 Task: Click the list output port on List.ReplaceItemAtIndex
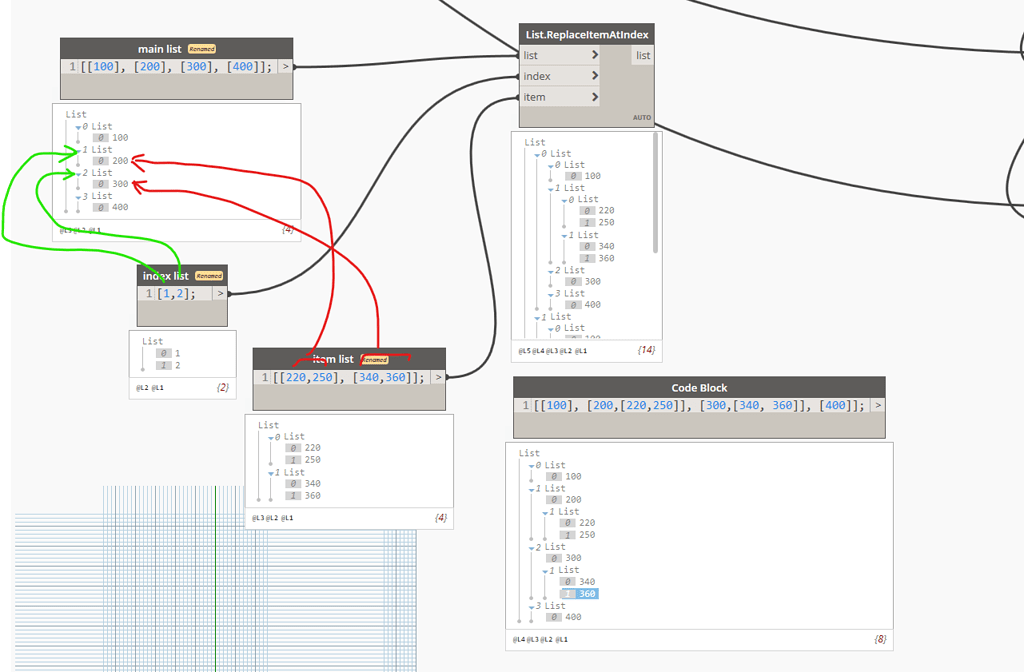[x=641, y=56]
